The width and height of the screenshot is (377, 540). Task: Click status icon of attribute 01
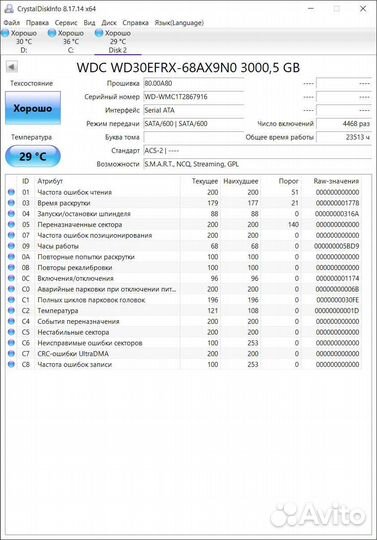[x=11, y=192]
